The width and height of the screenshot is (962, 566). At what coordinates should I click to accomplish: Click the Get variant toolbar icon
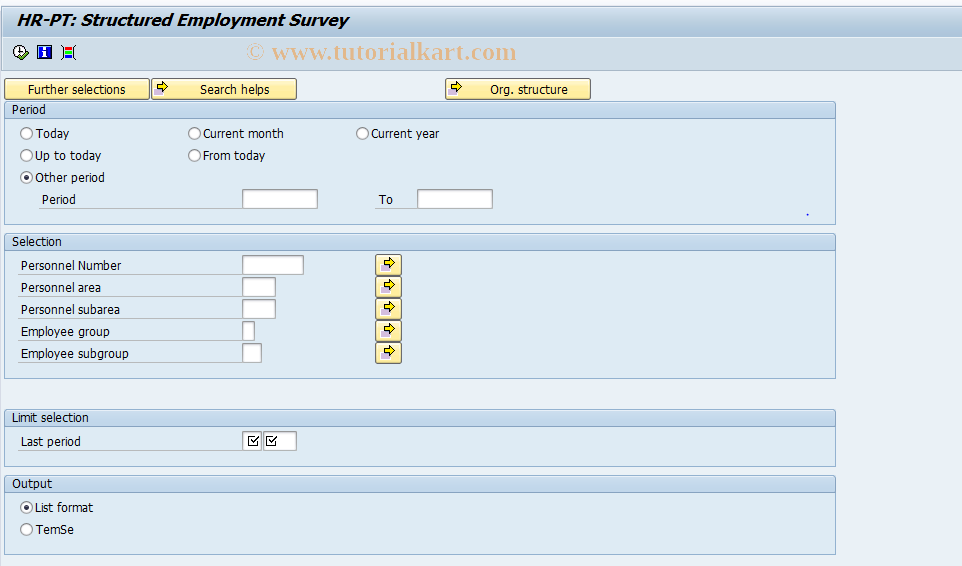tap(69, 53)
